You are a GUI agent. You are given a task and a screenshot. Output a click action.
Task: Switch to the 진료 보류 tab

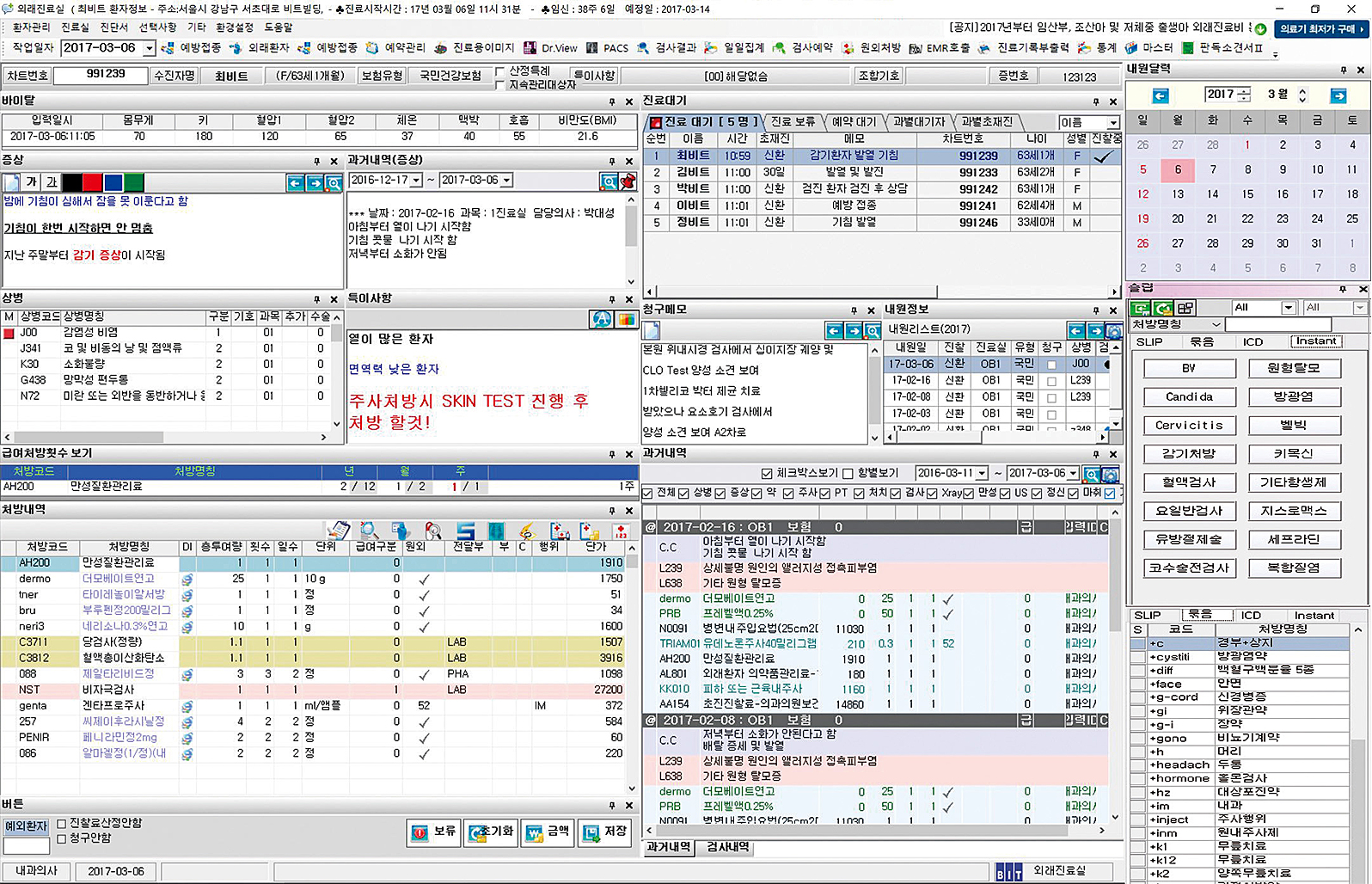[x=793, y=121]
